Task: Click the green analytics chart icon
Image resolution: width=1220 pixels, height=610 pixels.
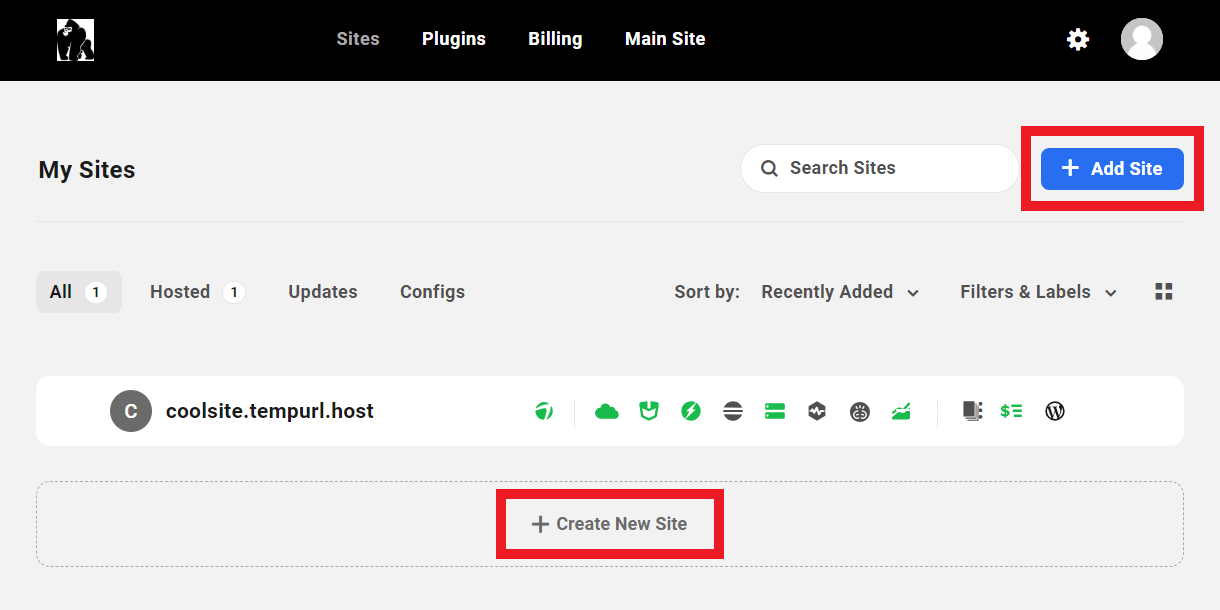Action: (x=901, y=411)
